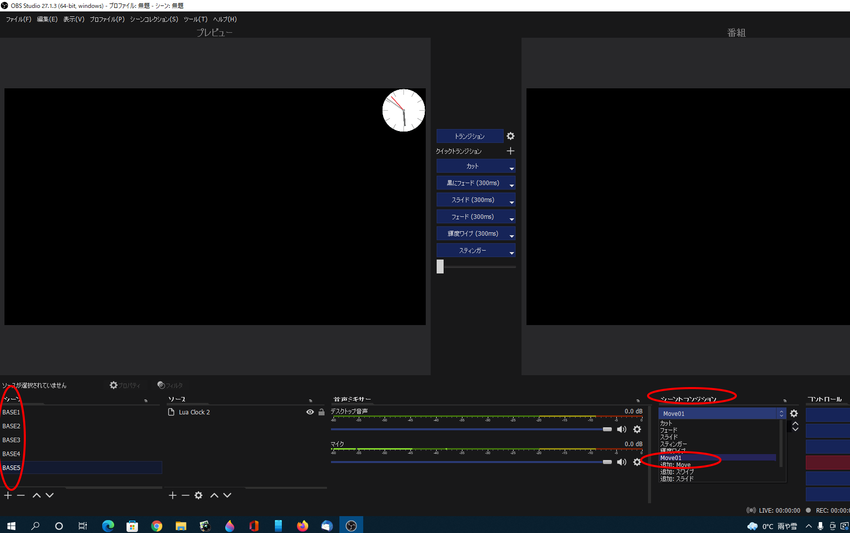Screen dimensions: 850x533
Task: Pop out the ソース dock with its float icon
Action: point(311,400)
